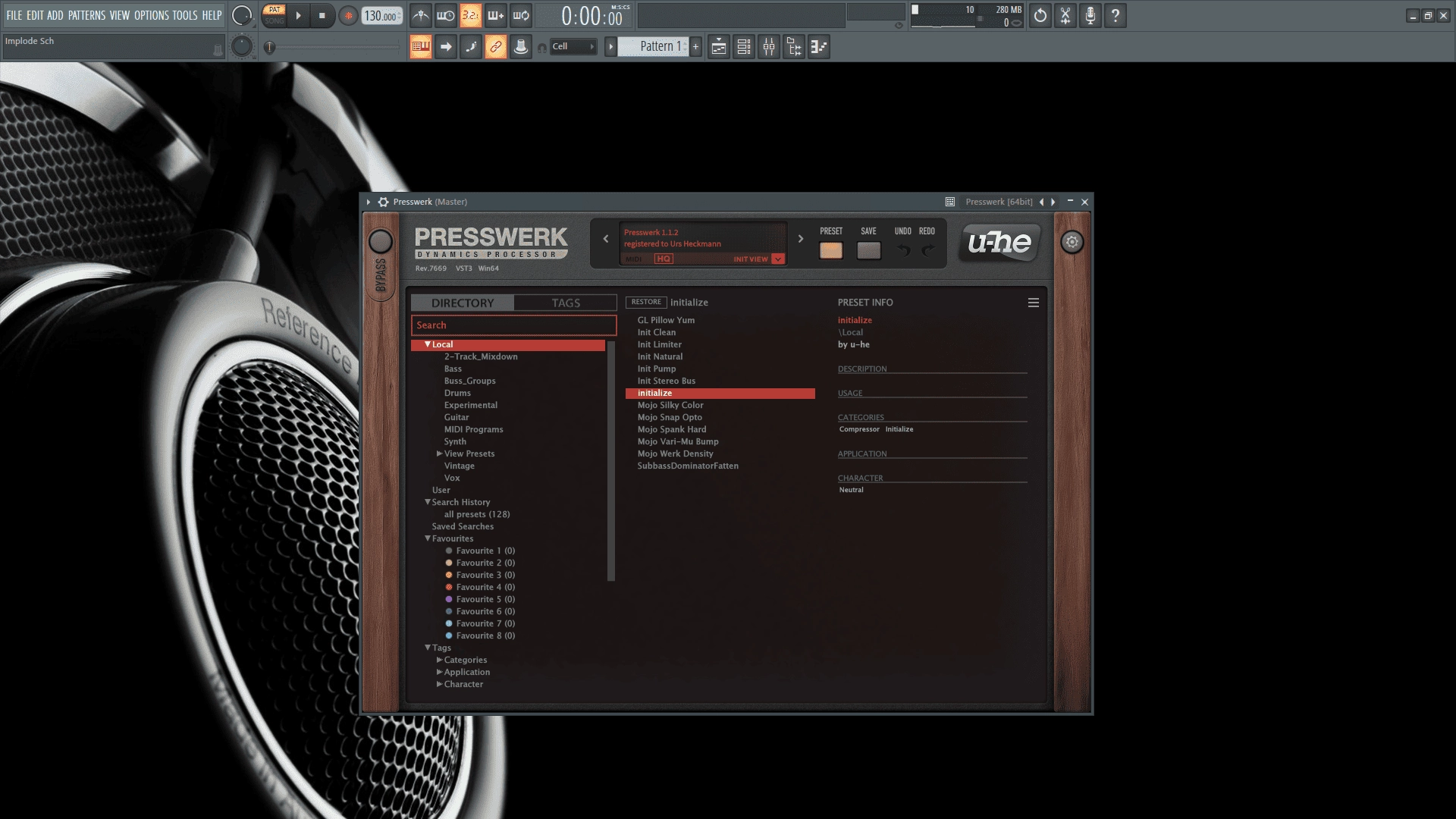Open the help question mark icon
The width and height of the screenshot is (1456, 819).
(1116, 15)
